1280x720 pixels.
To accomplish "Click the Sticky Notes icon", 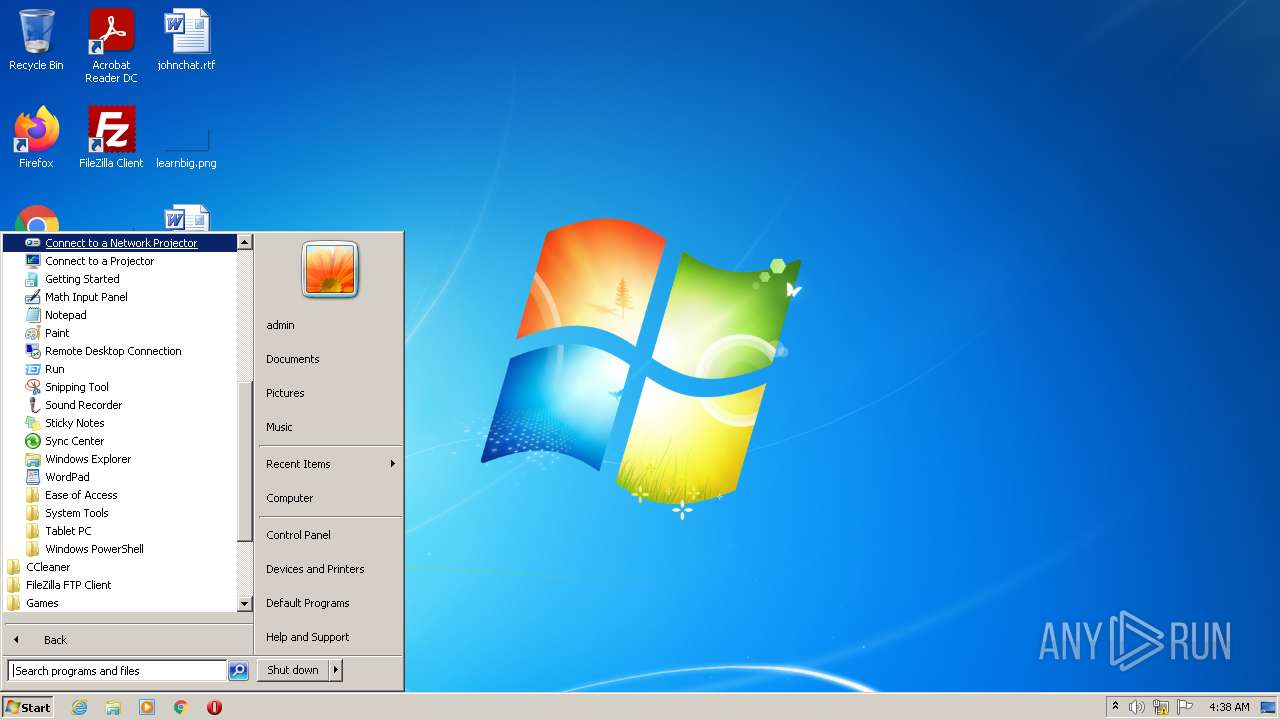I will click(32, 423).
